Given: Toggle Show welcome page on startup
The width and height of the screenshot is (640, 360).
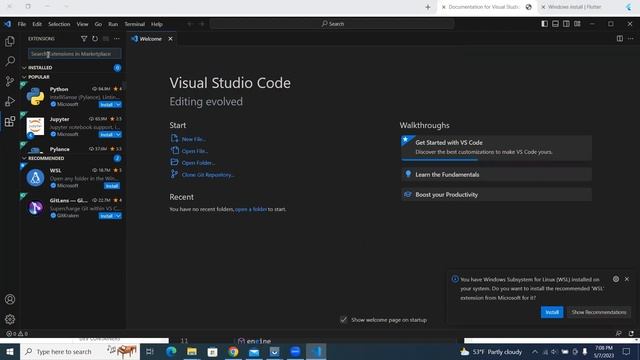Looking at the screenshot, I should [344, 320].
